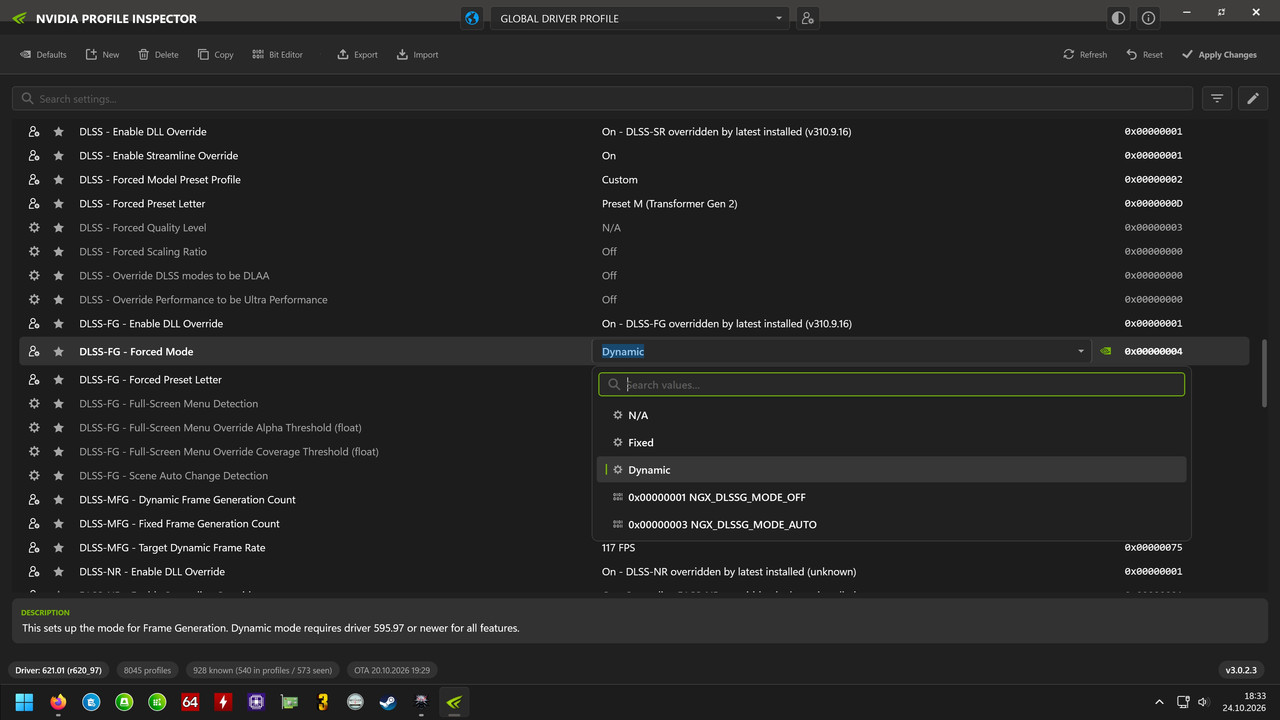Viewport: 1280px width, 720px height.
Task: Click the 117 FPS value
Action: point(618,547)
